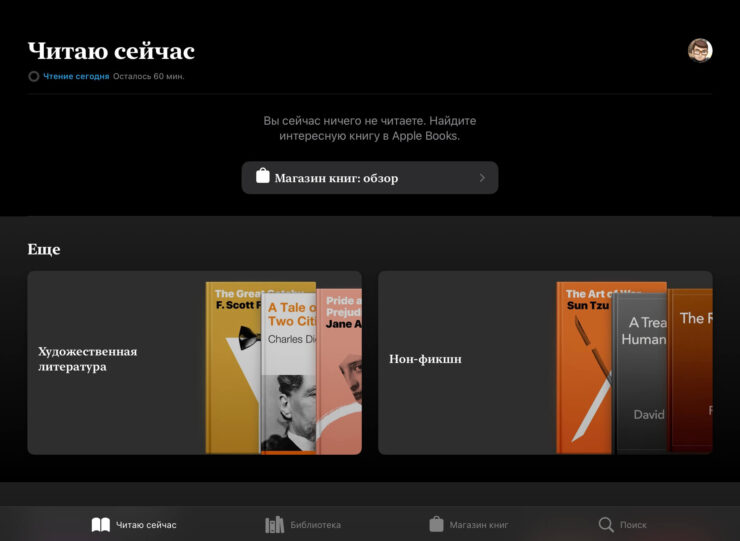
Task: Open The Art of War book cover
Action: pyautogui.click(x=585, y=370)
